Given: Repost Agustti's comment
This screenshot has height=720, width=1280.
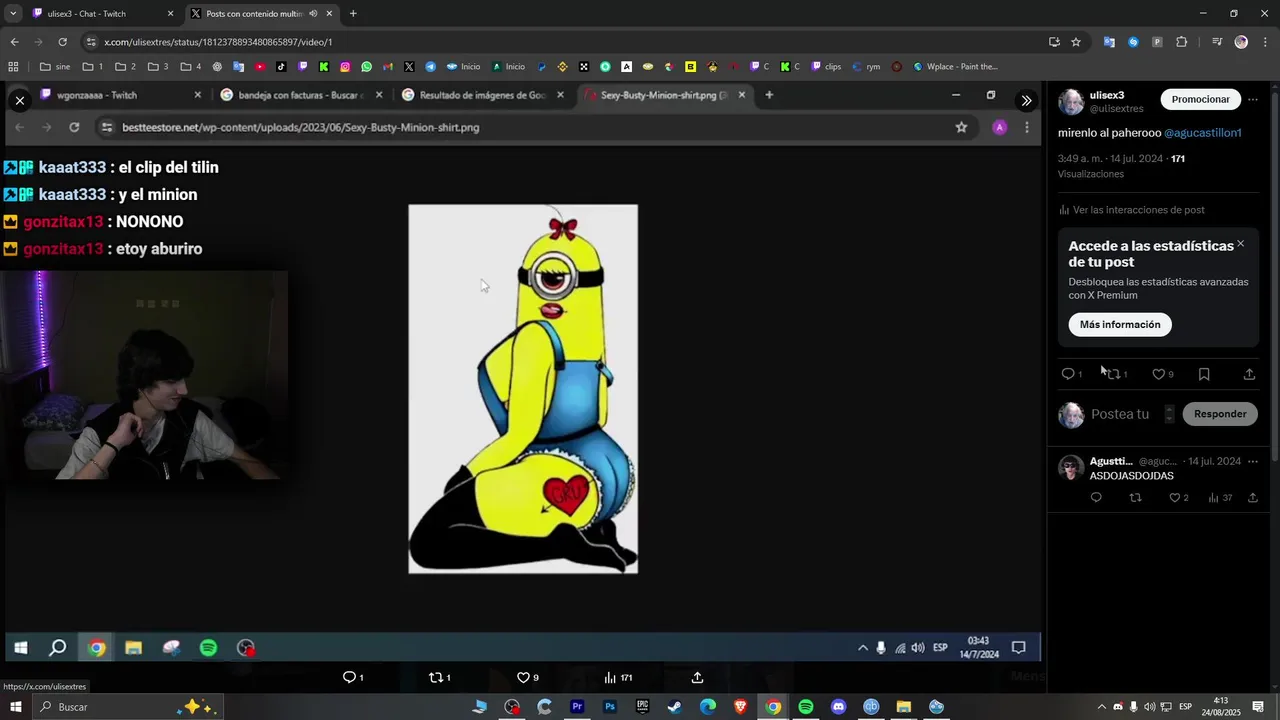Looking at the screenshot, I should (1135, 498).
